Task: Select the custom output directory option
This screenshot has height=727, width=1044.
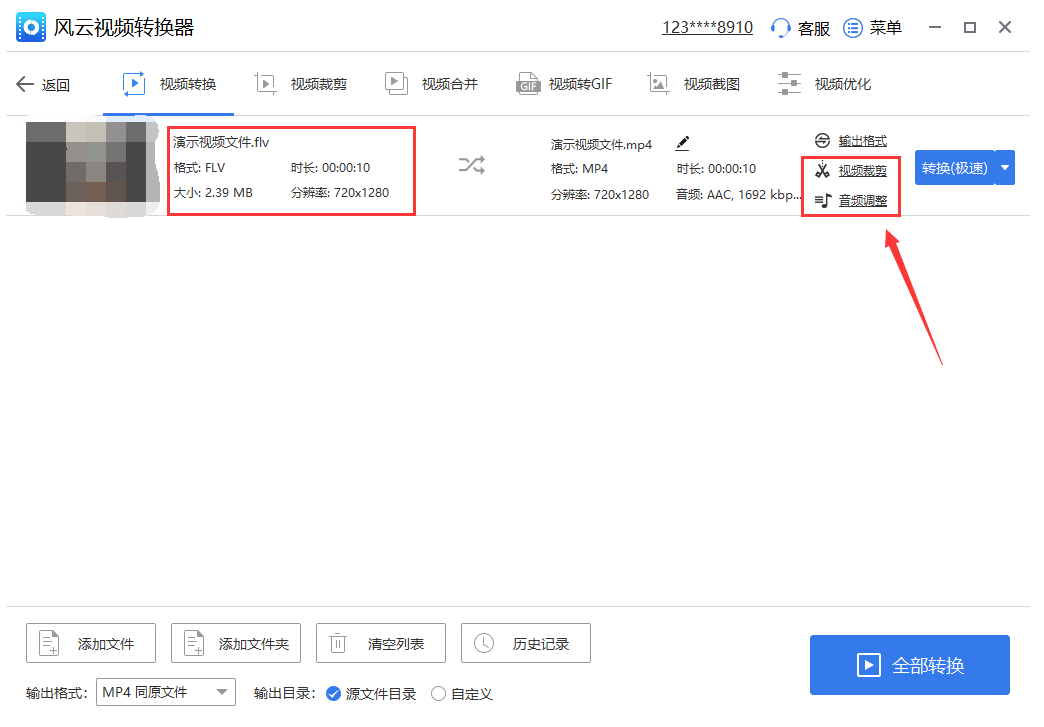Action: point(438,693)
